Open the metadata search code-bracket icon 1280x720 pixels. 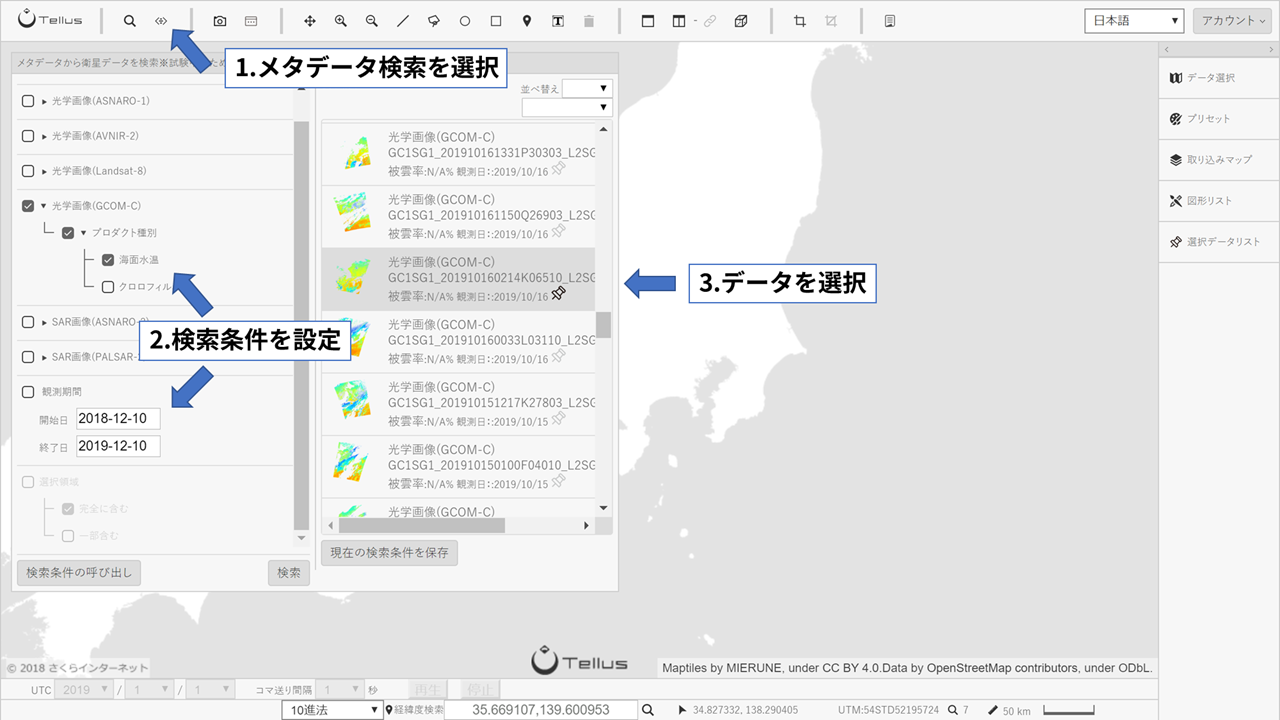[x=161, y=21]
